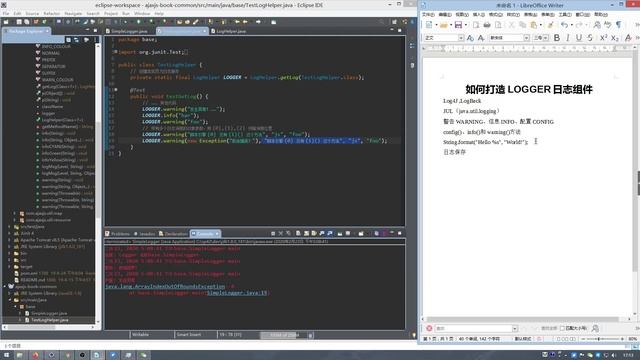Viewport: 640px width, 360px height.
Task: Click the Undo arrow in Writer
Action: (x=564, y=25)
